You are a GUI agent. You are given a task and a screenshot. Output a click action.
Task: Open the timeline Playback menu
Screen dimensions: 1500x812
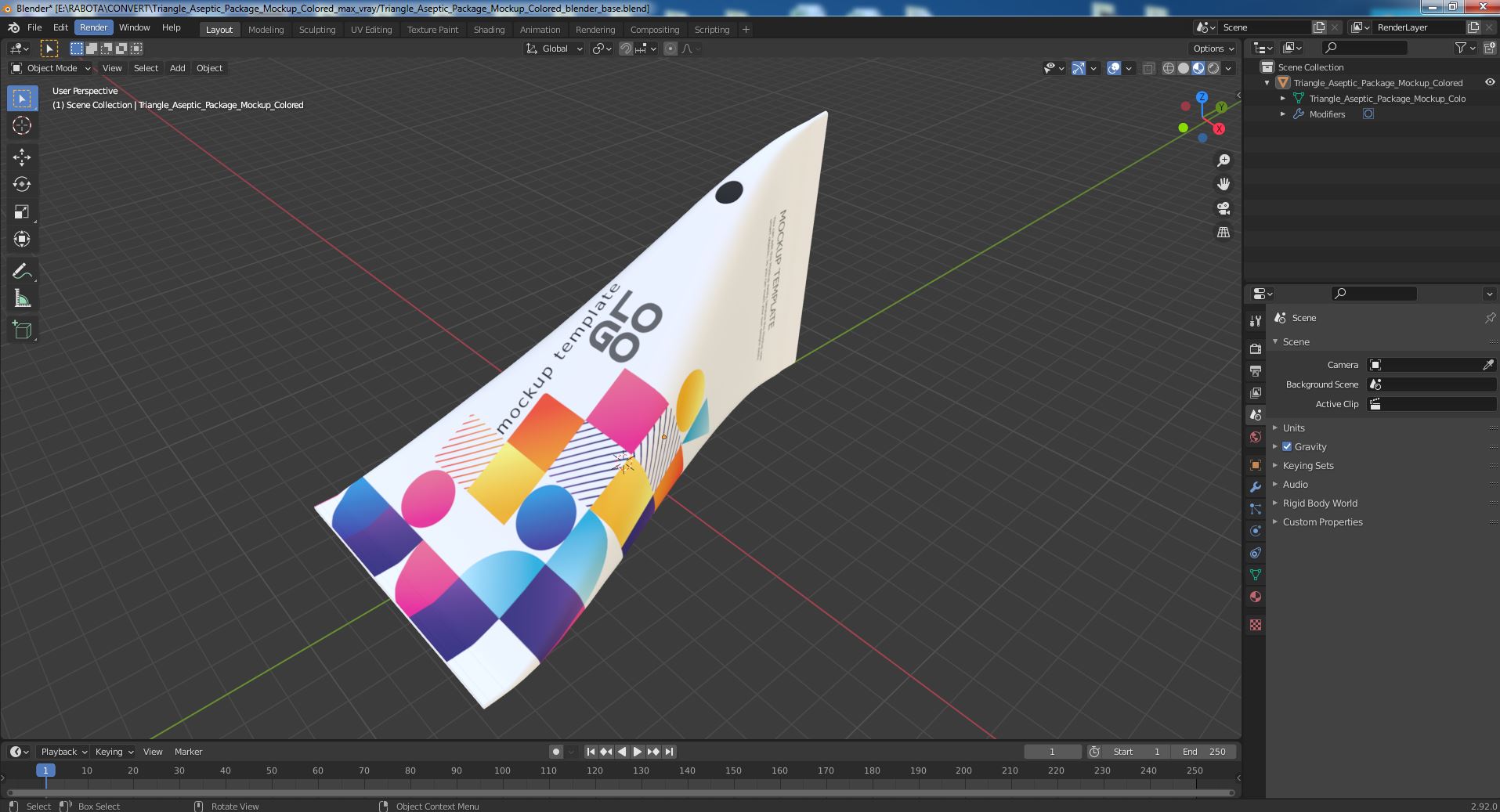click(x=63, y=752)
